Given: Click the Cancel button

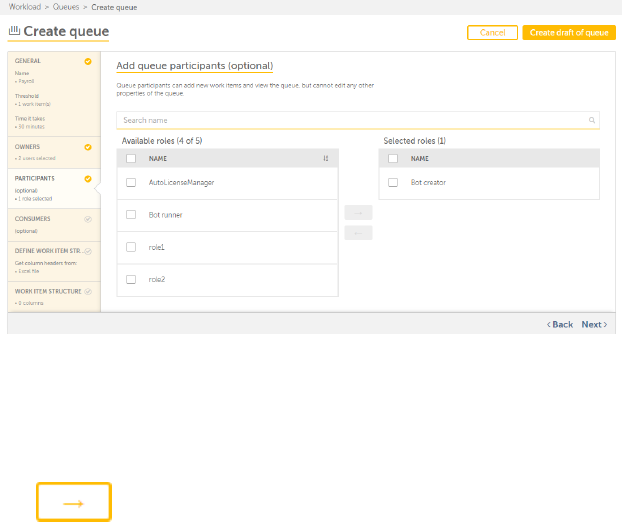Looking at the screenshot, I should point(492,33).
